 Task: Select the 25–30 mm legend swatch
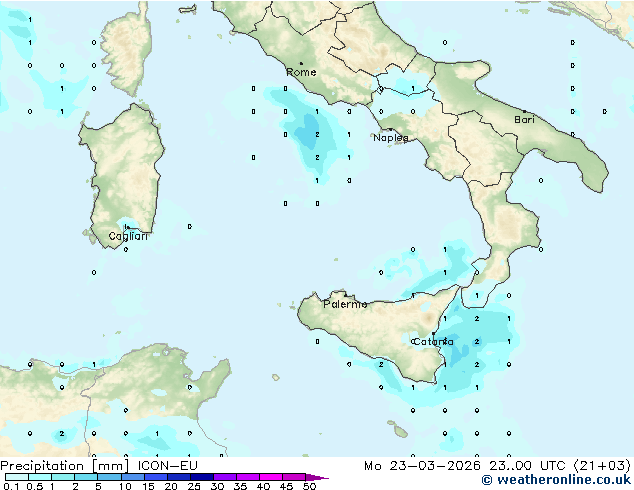tap(202, 477)
